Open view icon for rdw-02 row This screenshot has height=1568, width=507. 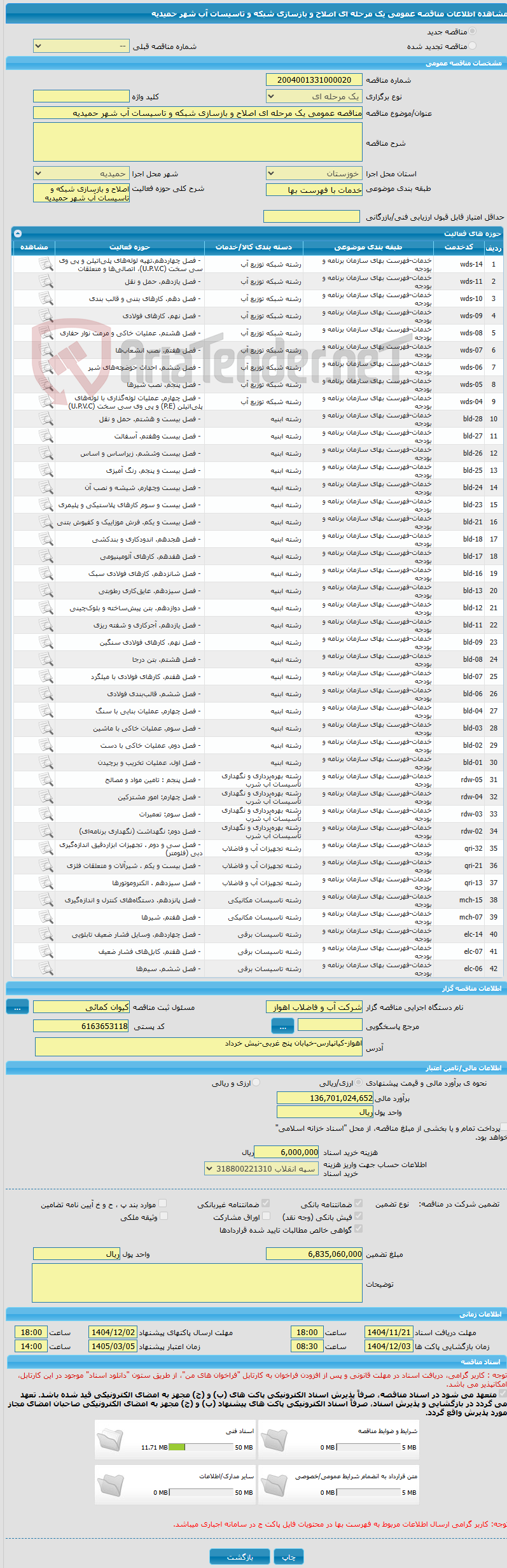point(46,831)
